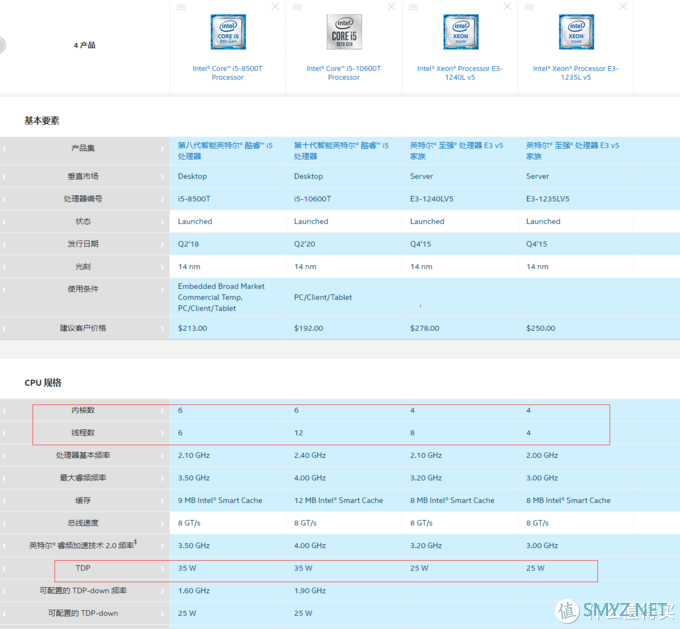The width and height of the screenshot is (680, 629).
Task: Remove the Core i5-10600T from the comparison
Action: [x=392, y=7]
